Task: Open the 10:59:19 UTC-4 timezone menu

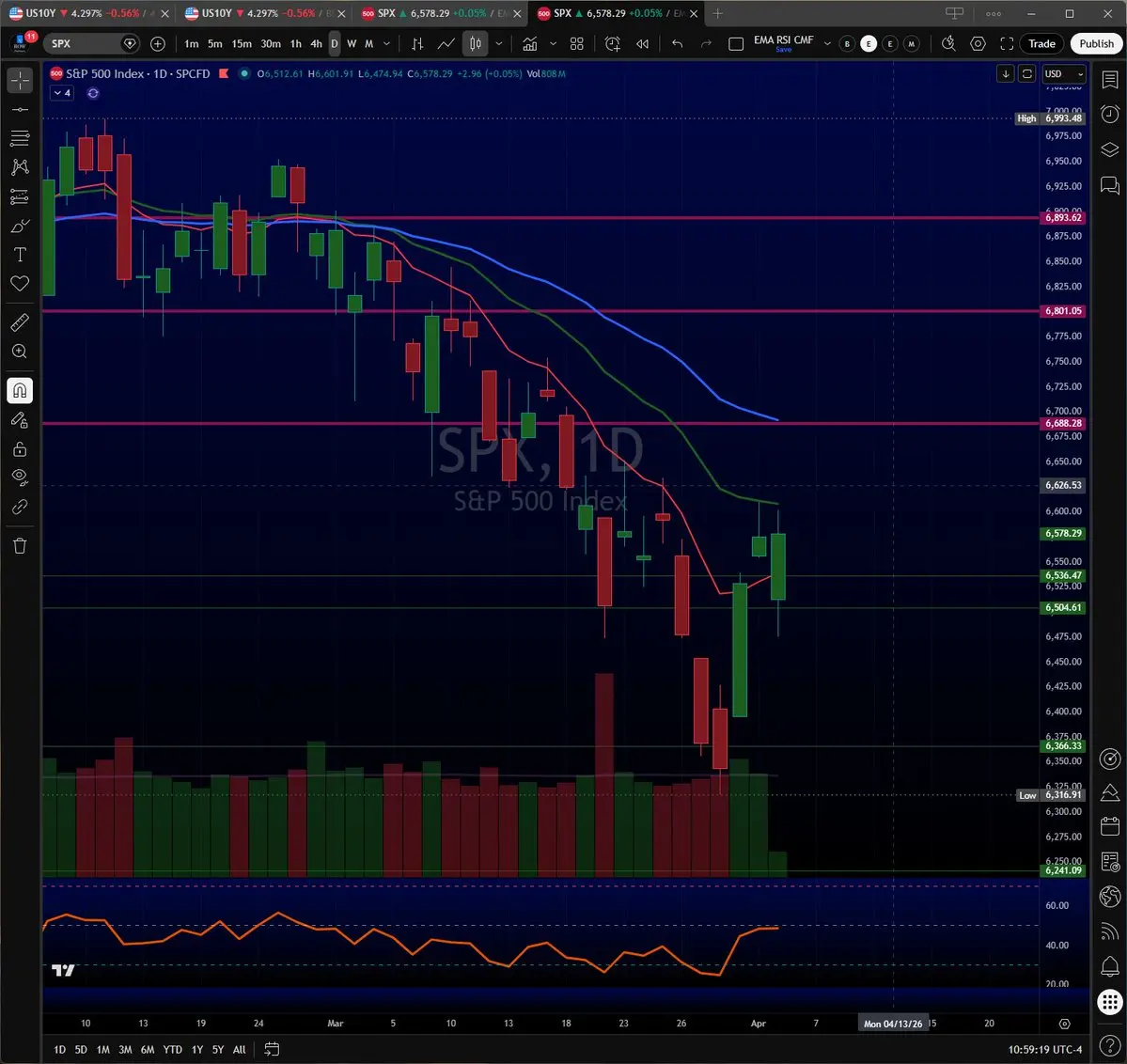Action: pyautogui.click(x=1045, y=1050)
